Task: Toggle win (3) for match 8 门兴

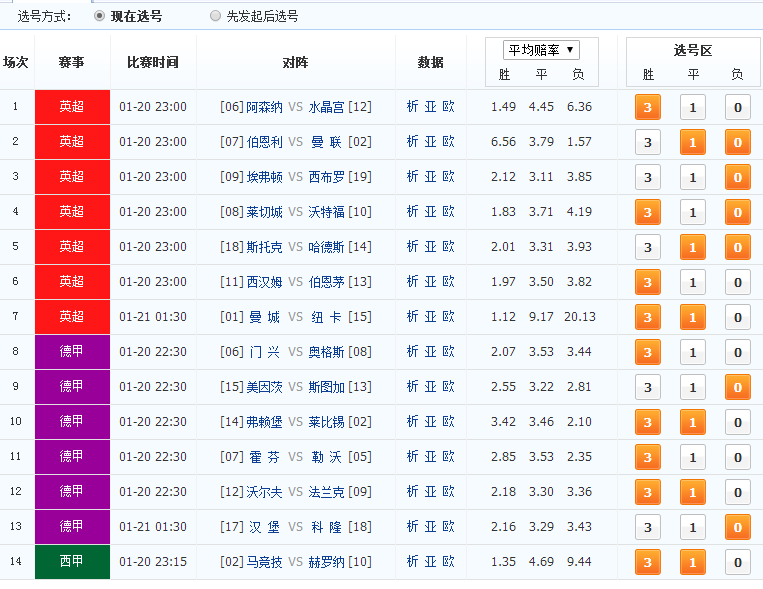Action: pos(648,352)
